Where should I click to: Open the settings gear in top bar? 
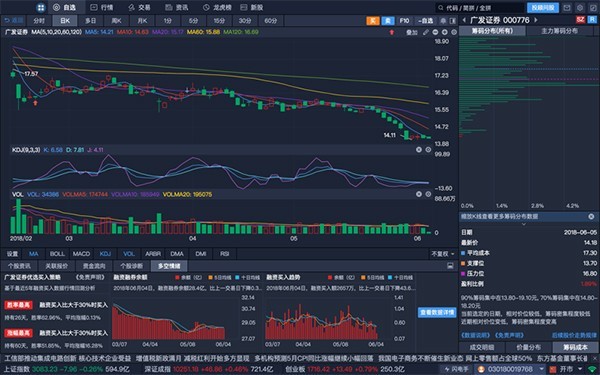click(x=580, y=7)
